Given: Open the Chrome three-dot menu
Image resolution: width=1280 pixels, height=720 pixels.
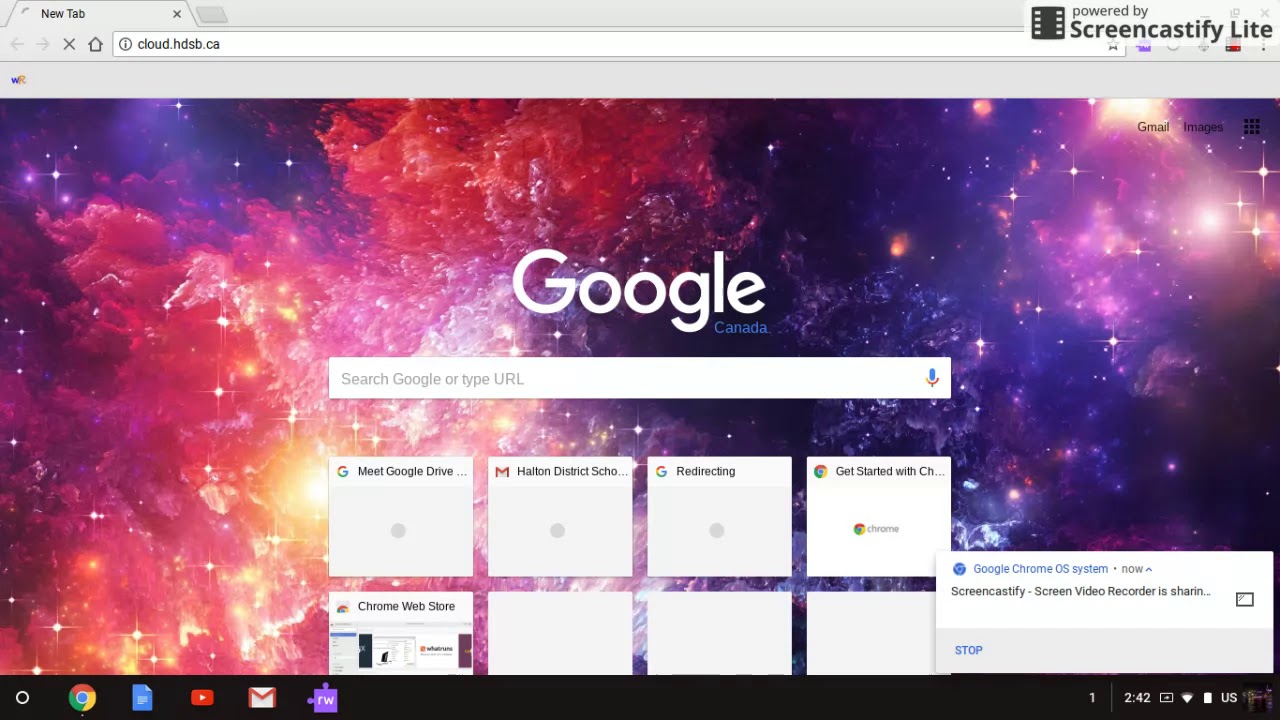Looking at the screenshot, I should 1264,45.
